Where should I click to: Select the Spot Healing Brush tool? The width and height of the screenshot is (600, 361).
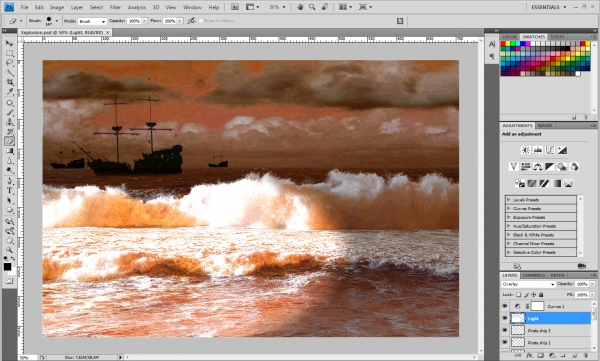tap(9, 103)
